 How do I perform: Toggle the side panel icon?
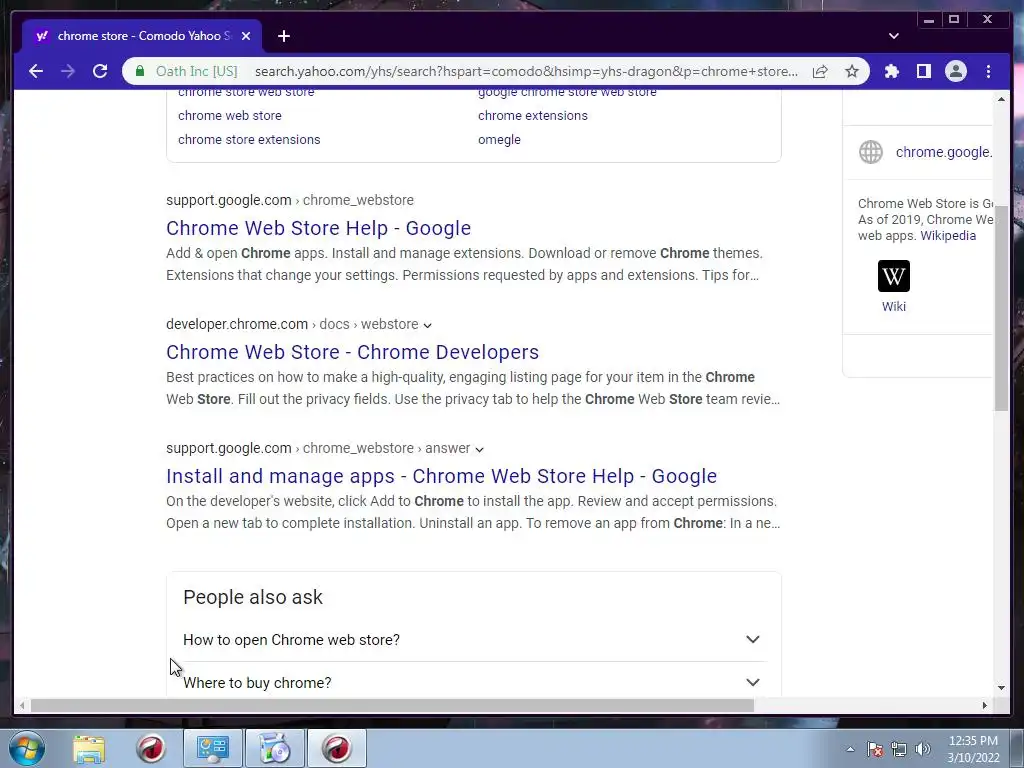coord(923,71)
